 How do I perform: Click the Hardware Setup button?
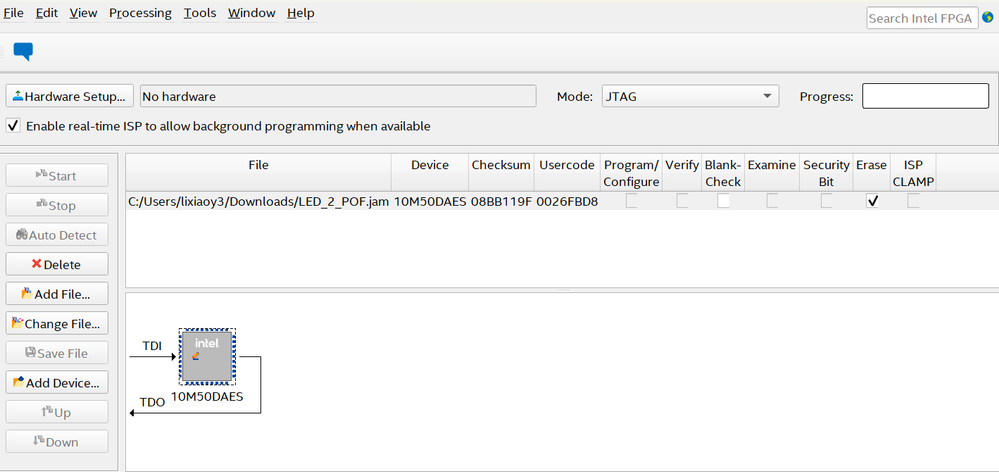(70, 97)
